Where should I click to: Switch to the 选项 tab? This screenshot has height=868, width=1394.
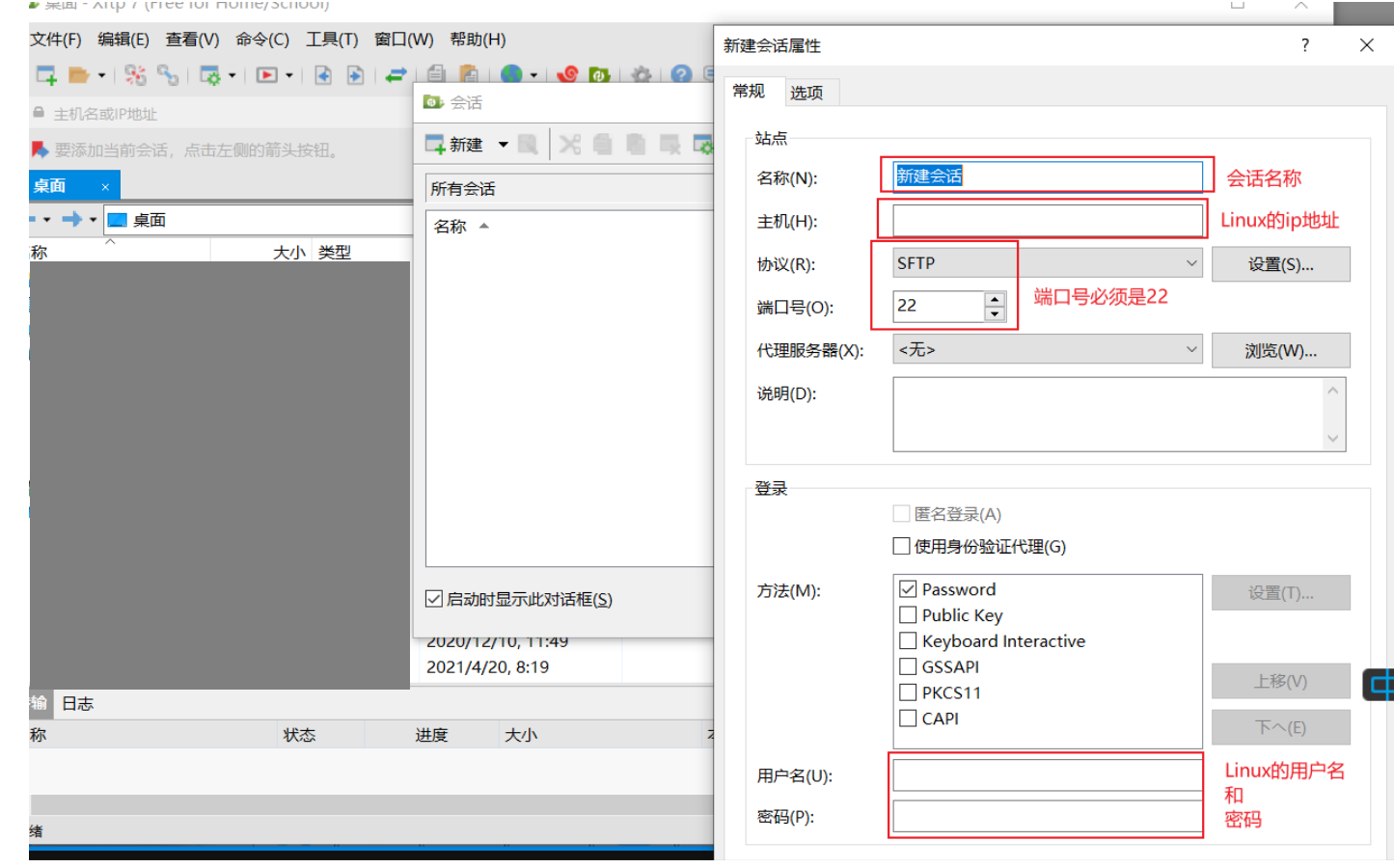[x=808, y=92]
